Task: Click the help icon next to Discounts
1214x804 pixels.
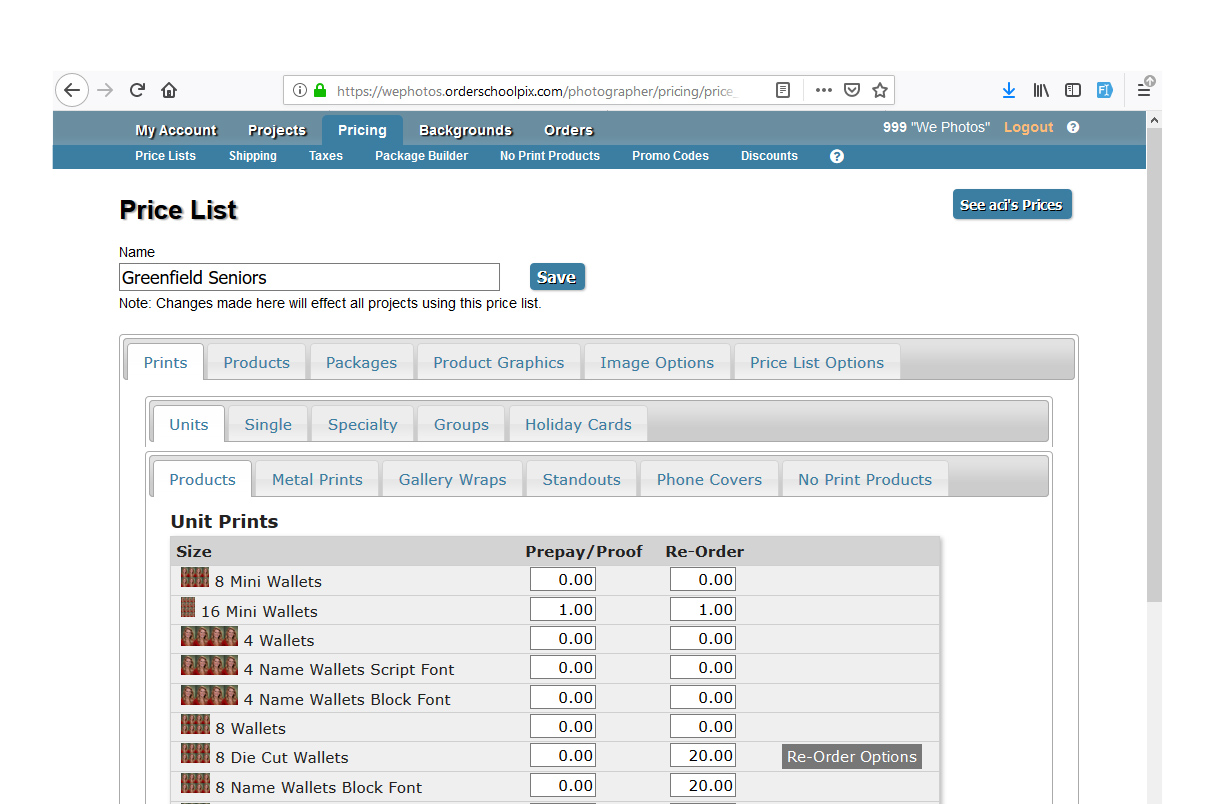Action: pos(837,156)
